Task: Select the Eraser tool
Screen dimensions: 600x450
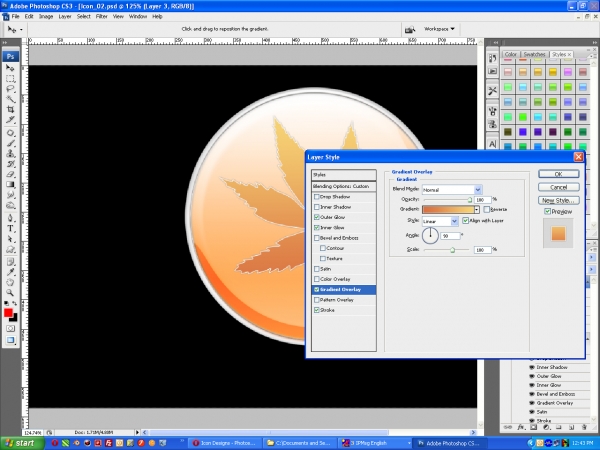Action: click(10, 174)
